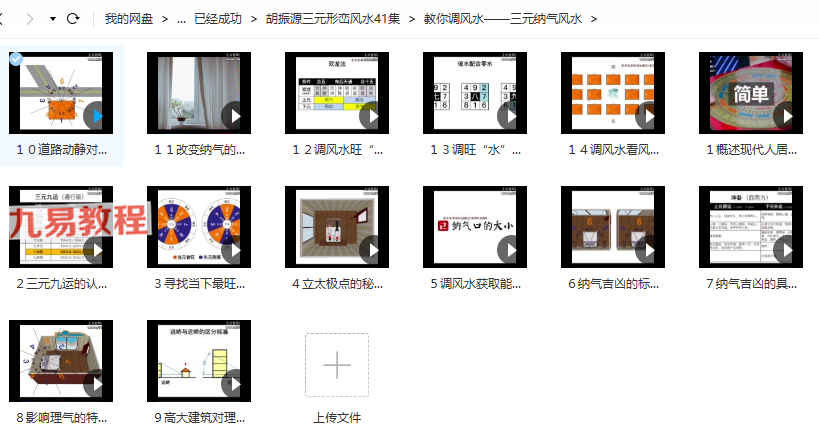
Task: Click the plus icon to upload file
Action: 336,366
